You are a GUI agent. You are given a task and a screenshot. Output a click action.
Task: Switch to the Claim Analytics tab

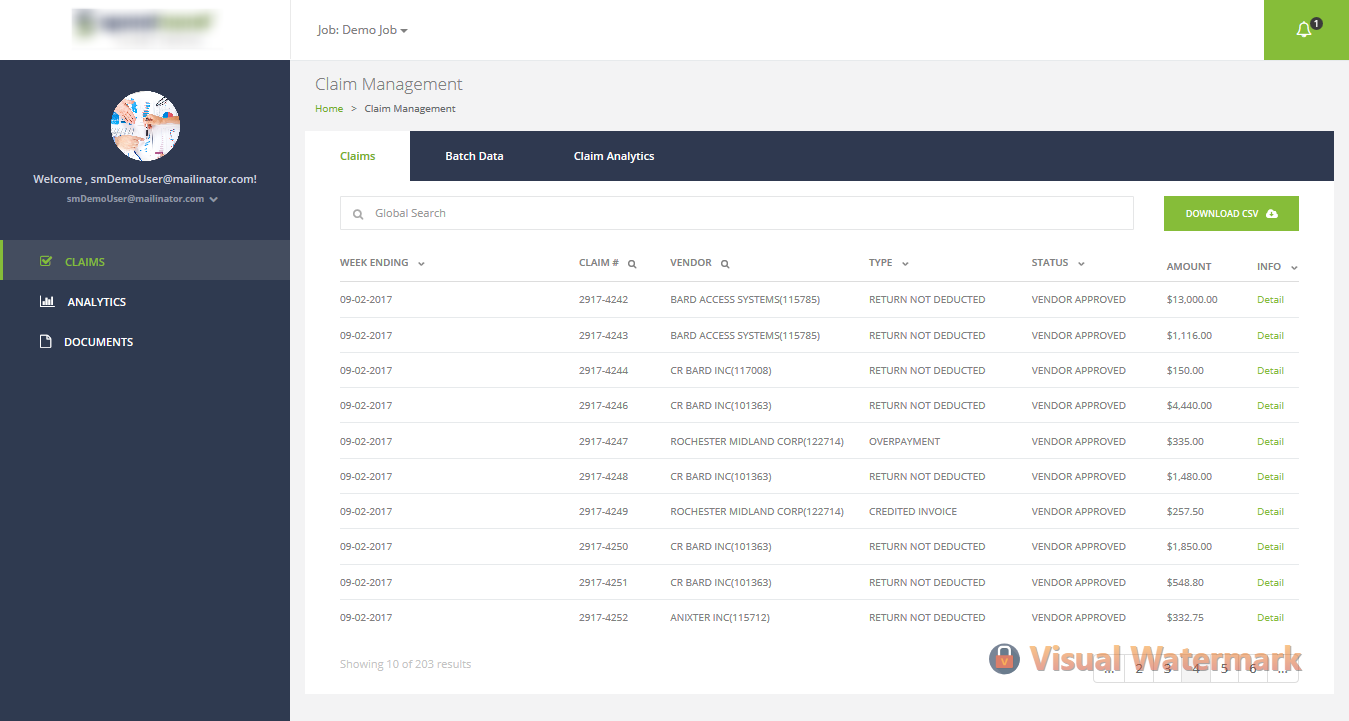point(614,156)
